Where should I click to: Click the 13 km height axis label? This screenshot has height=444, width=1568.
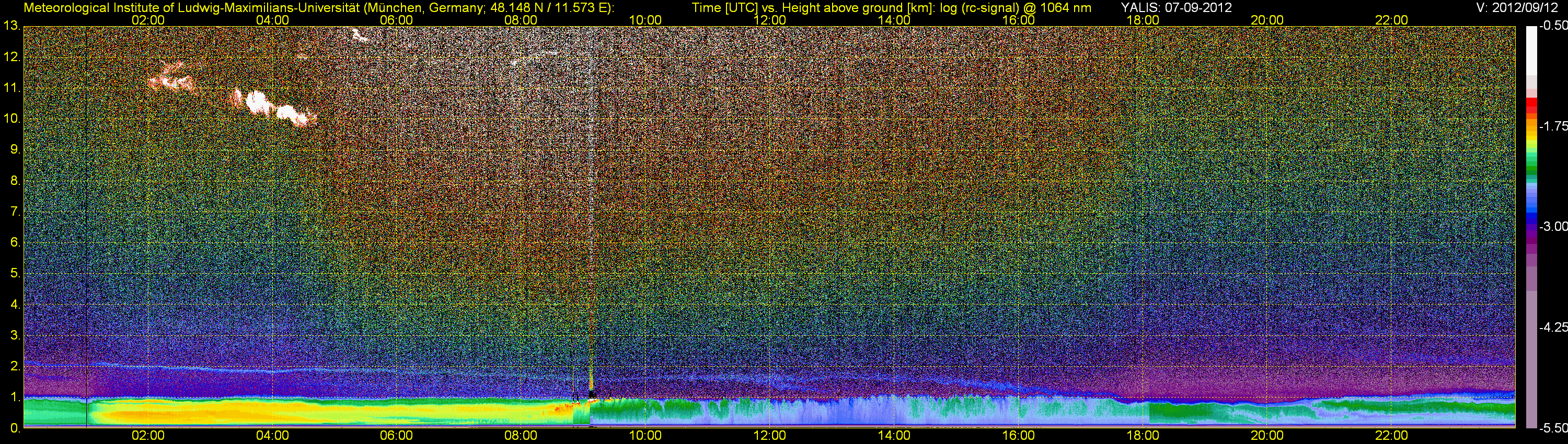pos(11,26)
